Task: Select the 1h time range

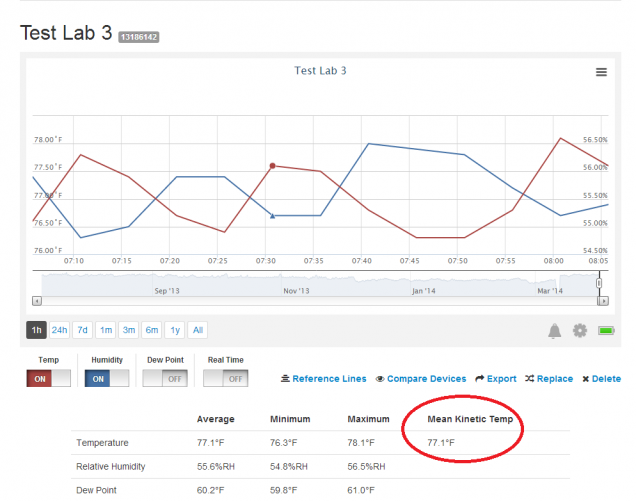Action: coord(37,330)
